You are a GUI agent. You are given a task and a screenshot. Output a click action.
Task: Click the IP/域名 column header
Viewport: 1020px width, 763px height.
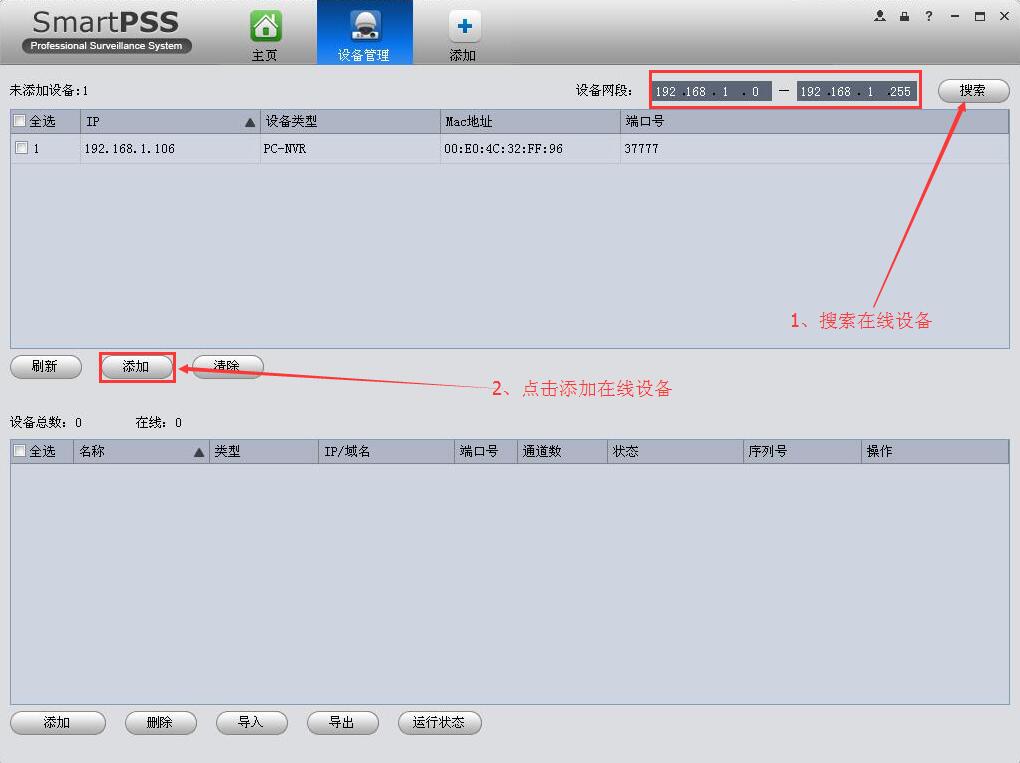point(386,451)
